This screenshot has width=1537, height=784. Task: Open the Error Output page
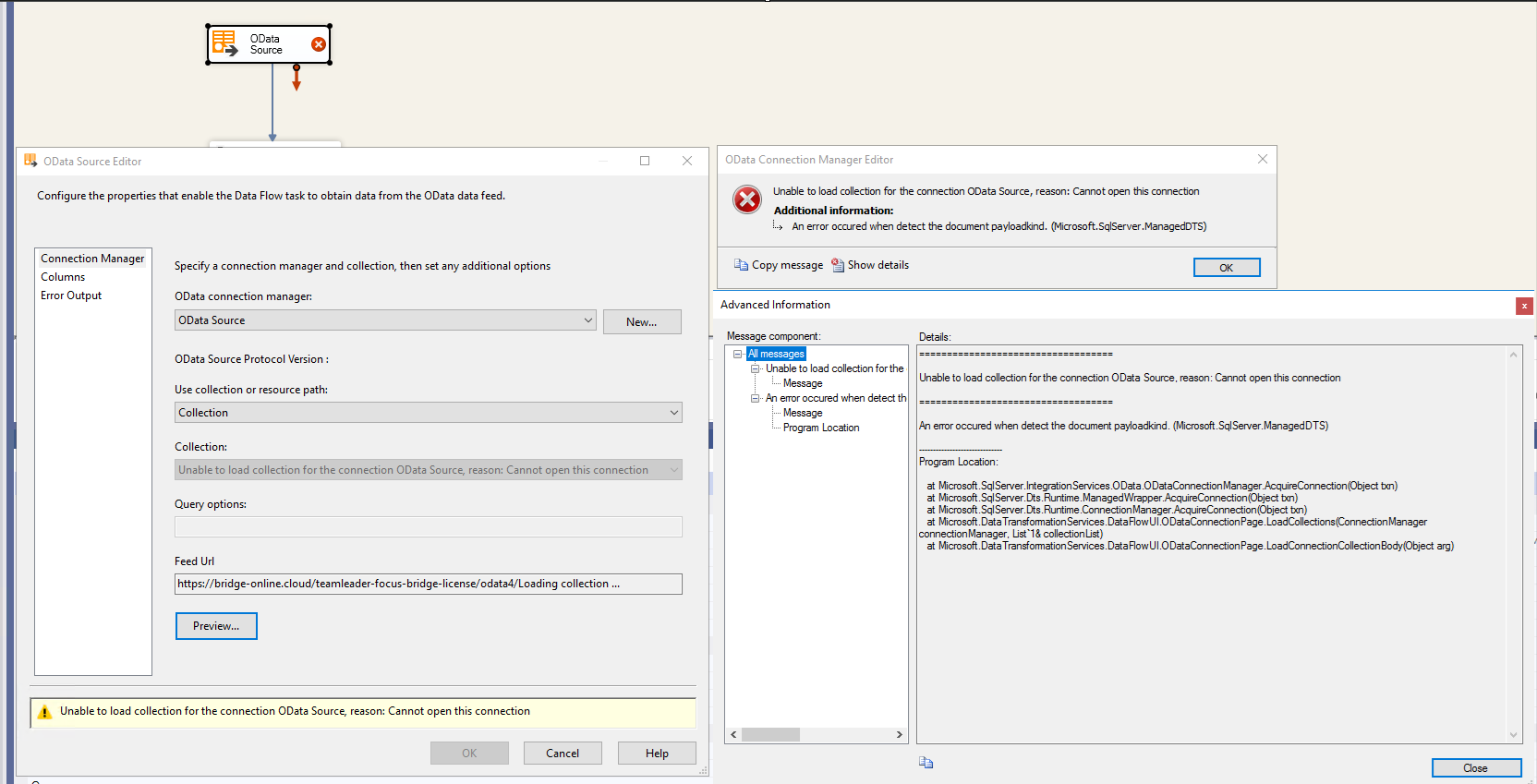(x=71, y=296)
